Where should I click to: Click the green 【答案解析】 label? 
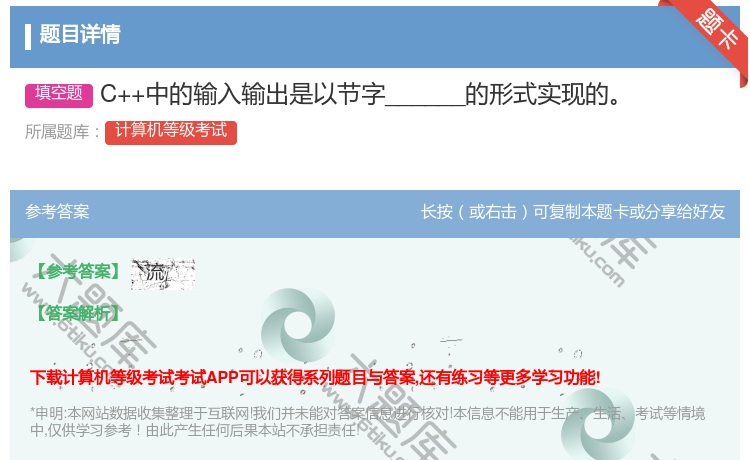tap(78, 314)
